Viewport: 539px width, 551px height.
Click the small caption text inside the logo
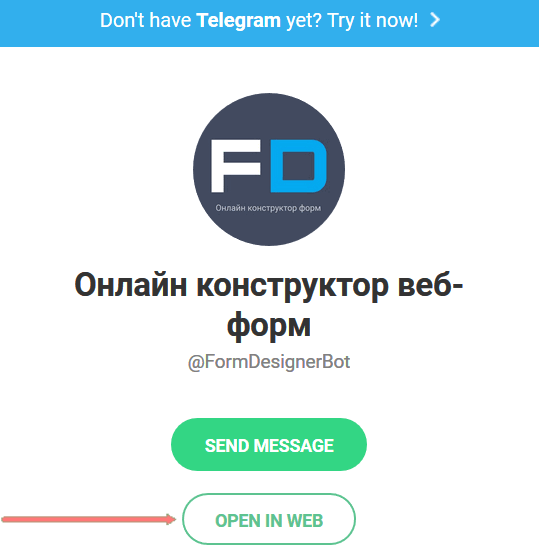(x=268, y=208)
